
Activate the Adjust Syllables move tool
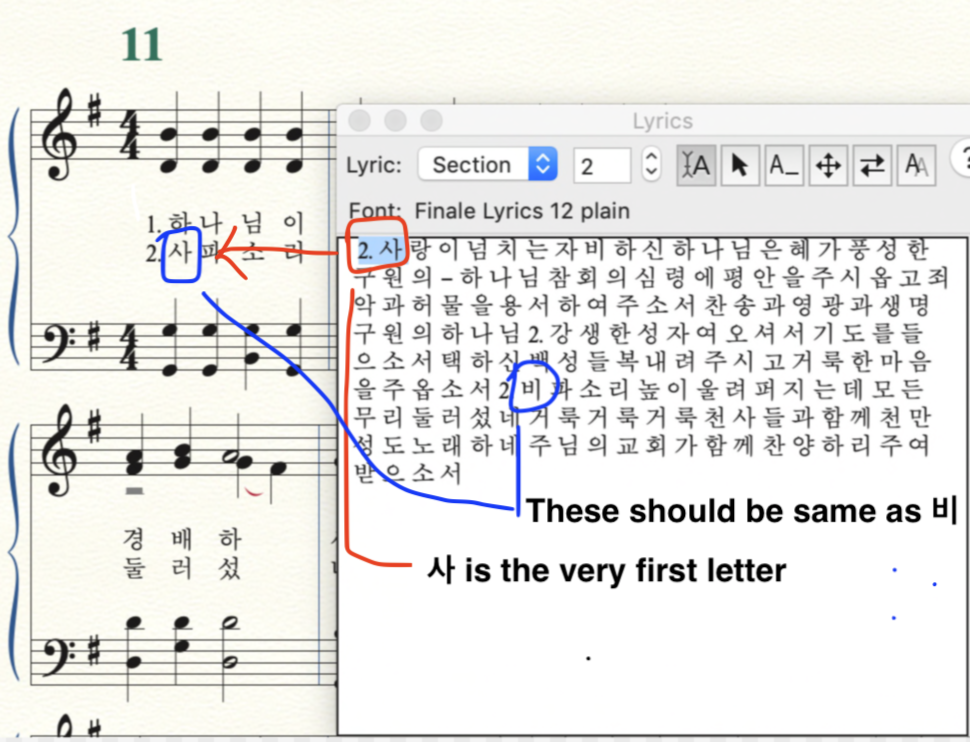828,165
